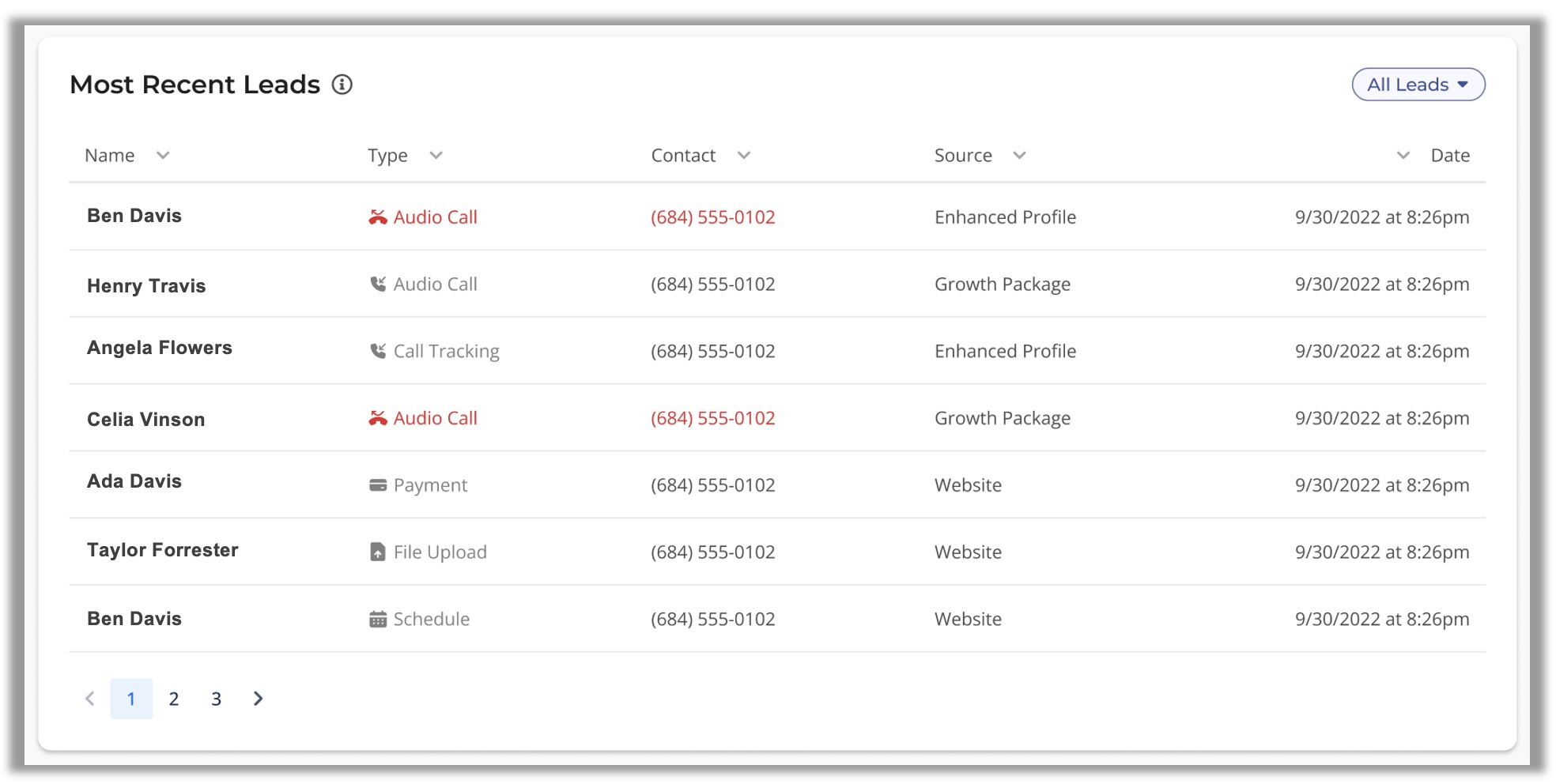Click the Schedule calendar icon in last row

[x=378, y=619]
